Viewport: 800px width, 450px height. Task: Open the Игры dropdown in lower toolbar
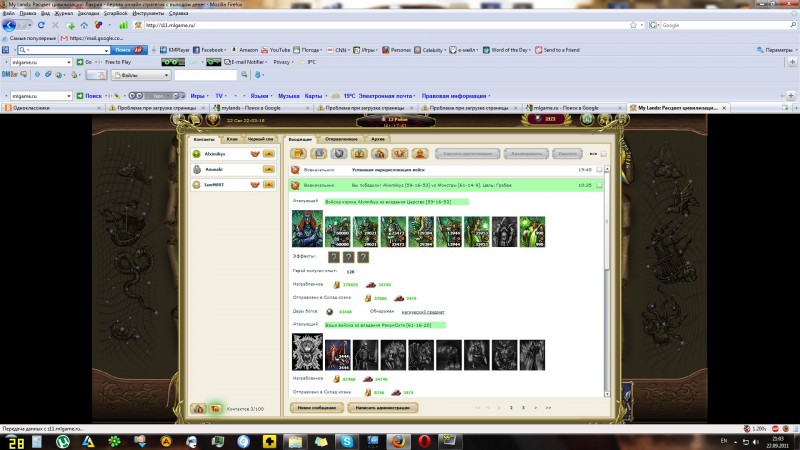point(199,96)
